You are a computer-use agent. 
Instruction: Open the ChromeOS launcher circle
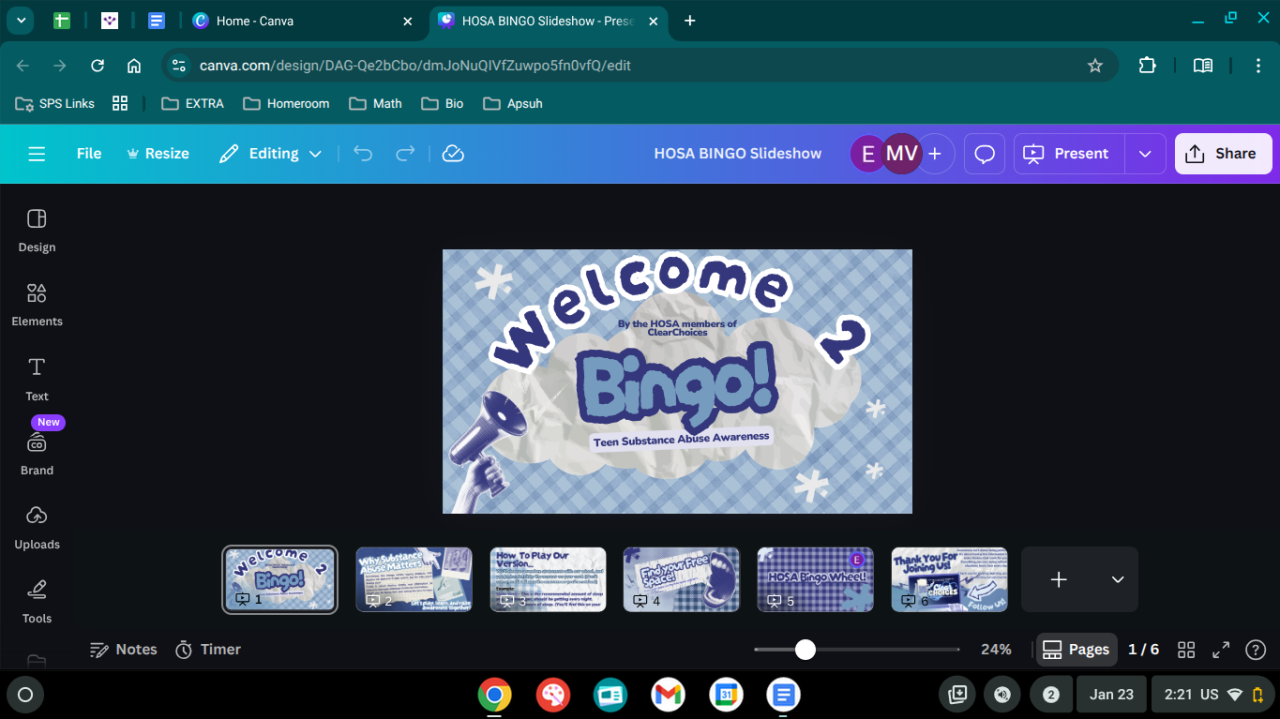(26, 694)
